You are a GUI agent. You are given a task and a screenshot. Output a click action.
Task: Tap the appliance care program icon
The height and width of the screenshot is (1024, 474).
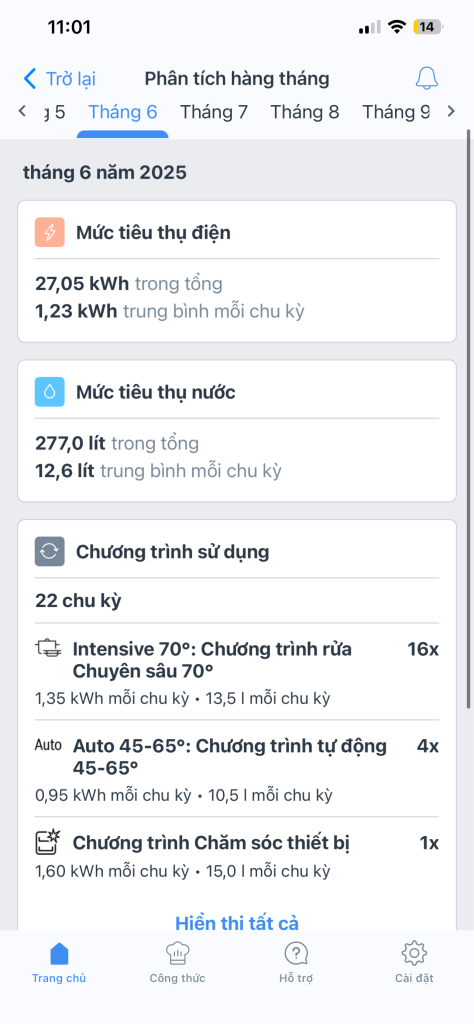[48, 842]
